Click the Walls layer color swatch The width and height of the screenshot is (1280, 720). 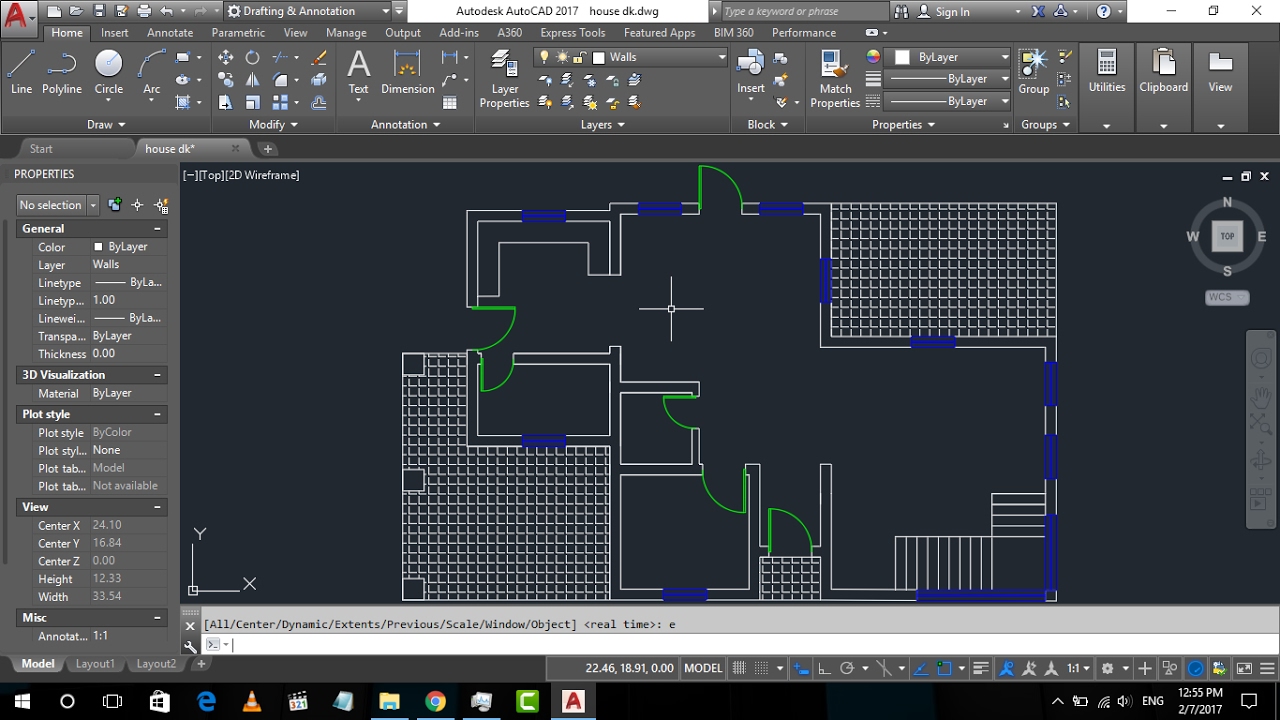[597, 57]
